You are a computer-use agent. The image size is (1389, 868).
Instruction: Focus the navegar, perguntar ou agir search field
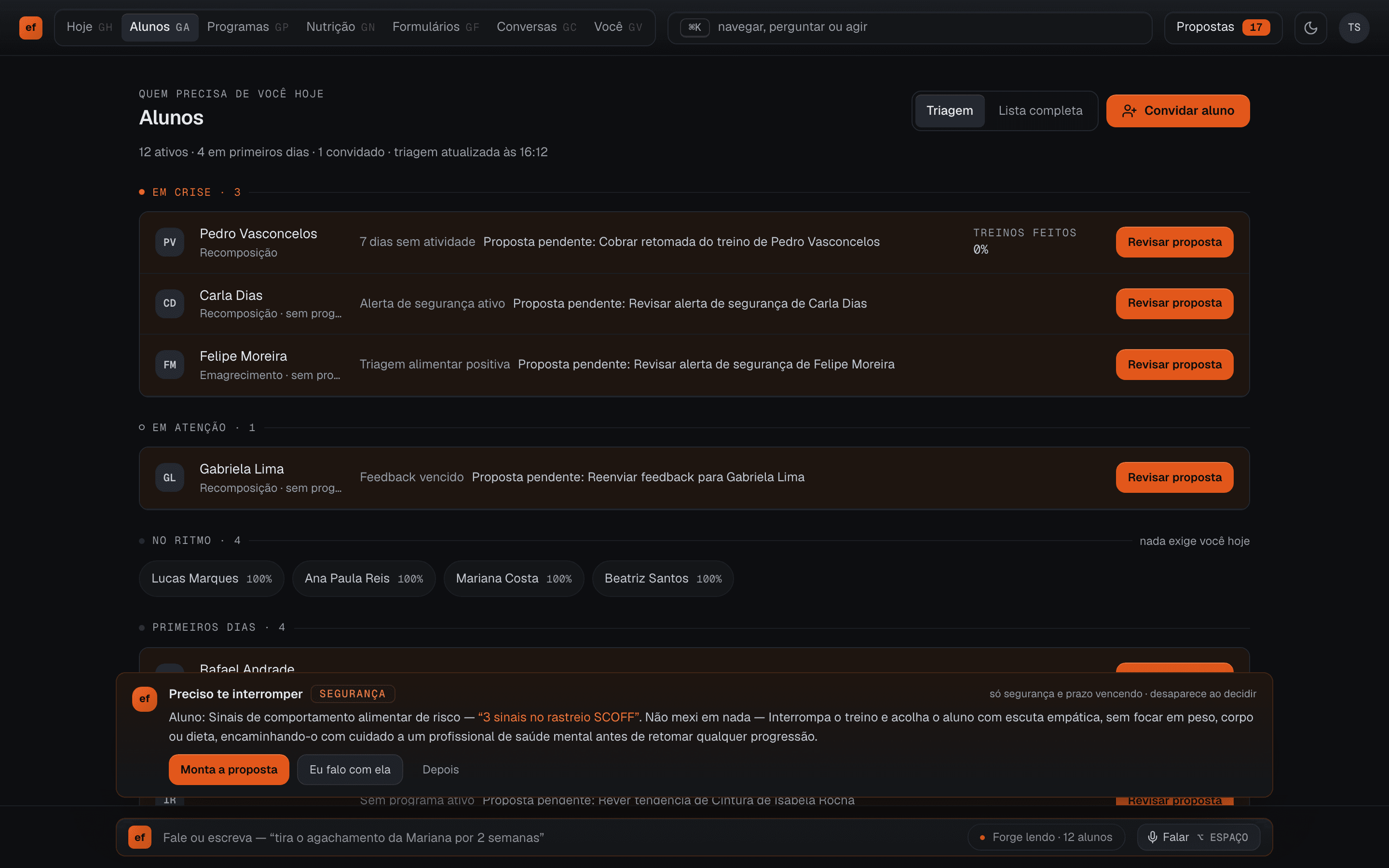click(x=910, y=27)
